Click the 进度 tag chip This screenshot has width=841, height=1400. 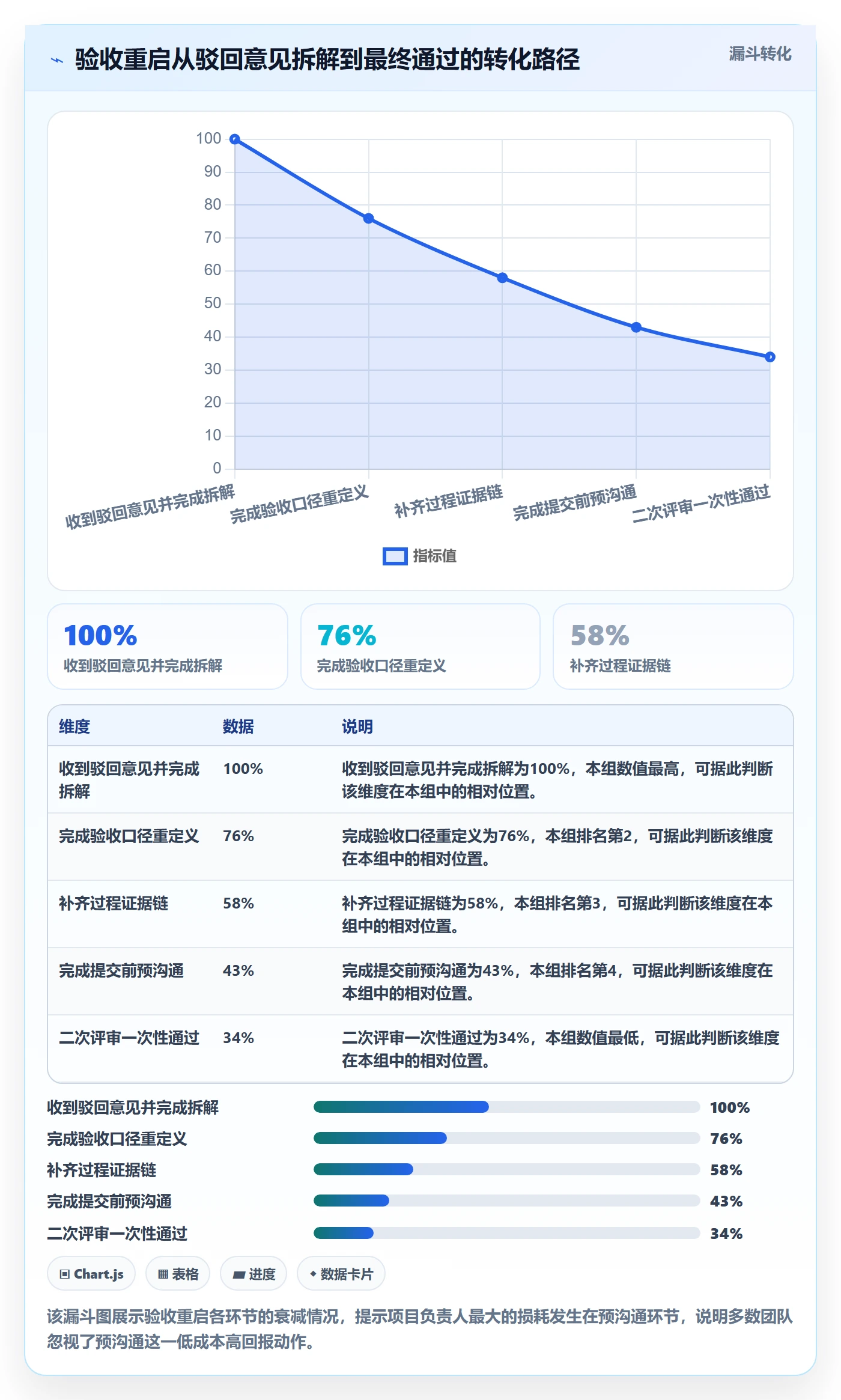(x=254, y=1273)
